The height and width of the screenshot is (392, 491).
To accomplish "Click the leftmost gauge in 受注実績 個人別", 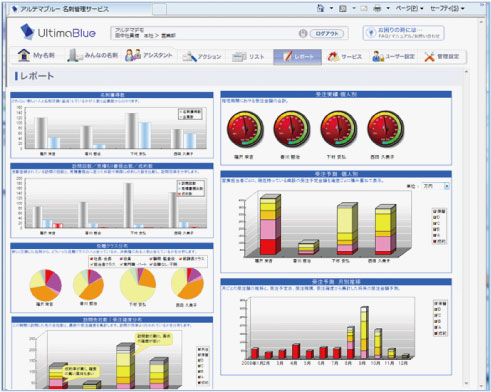I will [245, 129].
